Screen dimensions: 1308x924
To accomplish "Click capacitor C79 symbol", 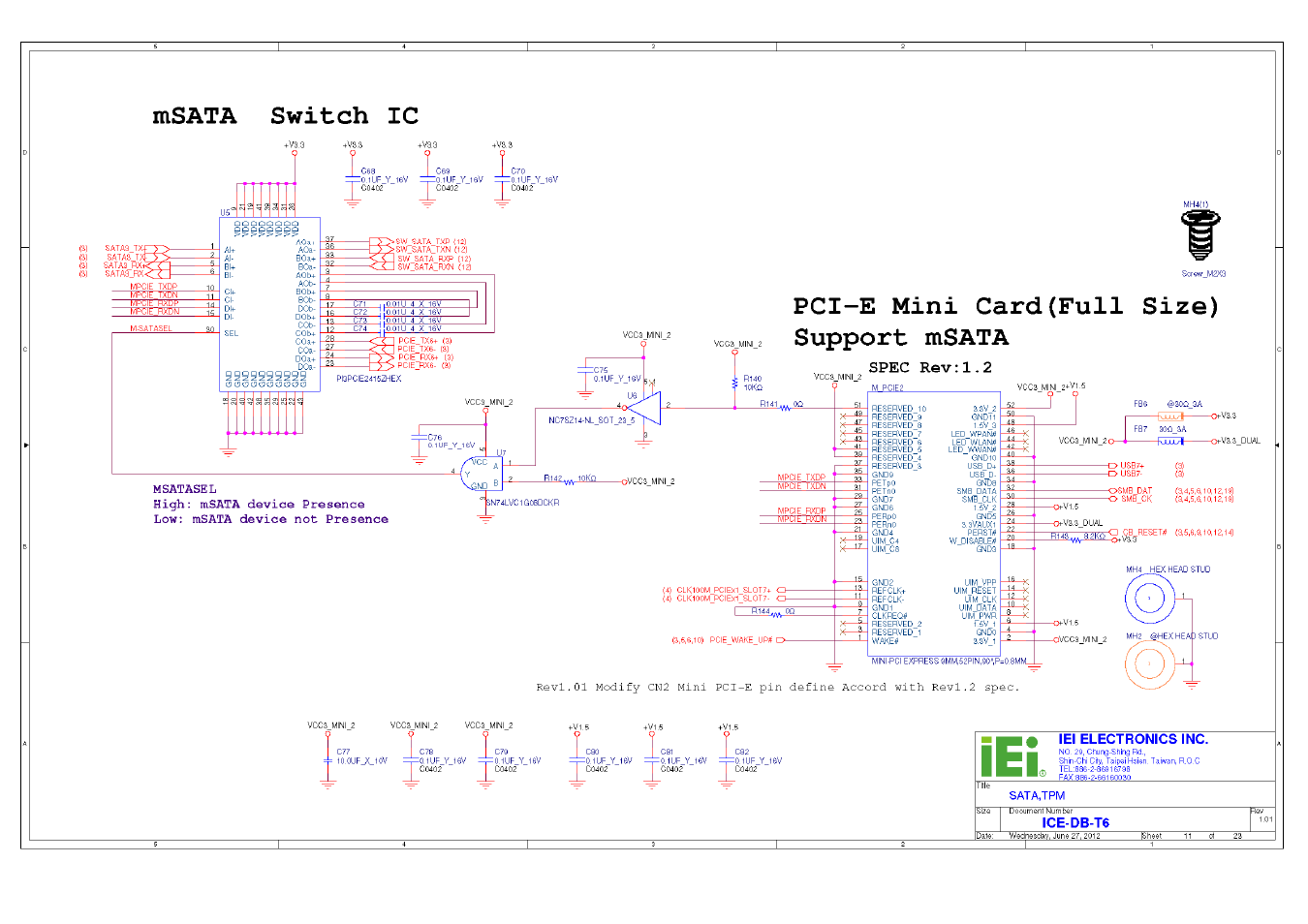I will [x=486, y=760].
